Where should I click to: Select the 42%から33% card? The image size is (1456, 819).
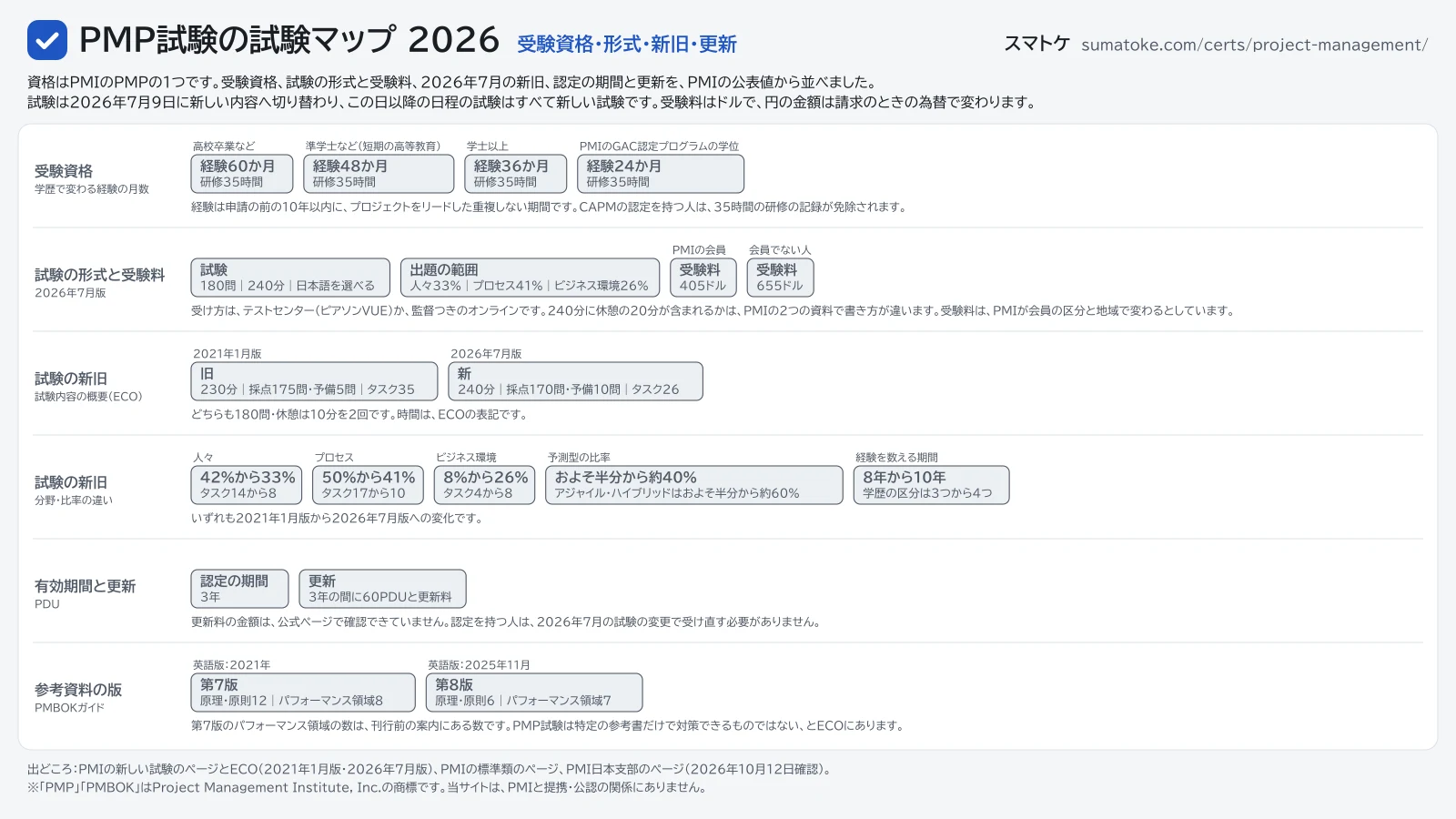(247, 485)
